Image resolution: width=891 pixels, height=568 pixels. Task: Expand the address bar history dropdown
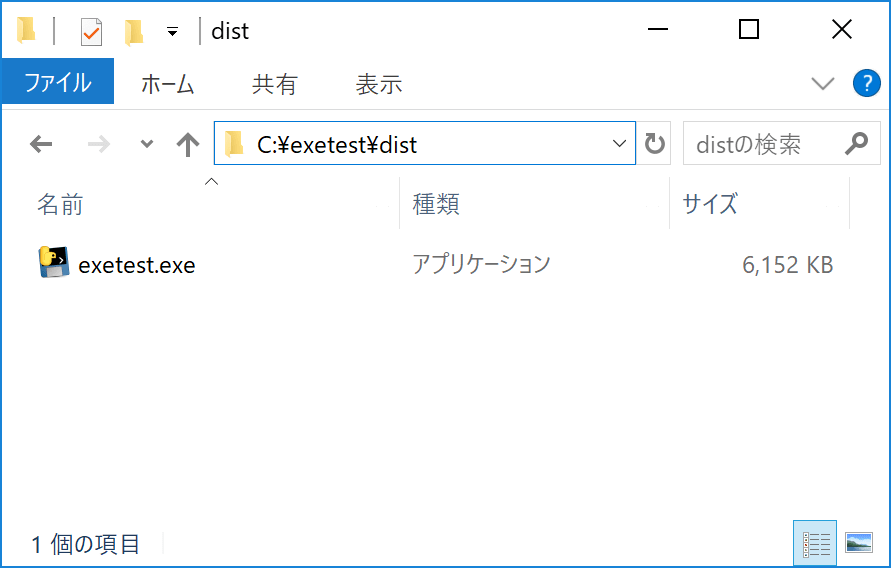point(619,144)
